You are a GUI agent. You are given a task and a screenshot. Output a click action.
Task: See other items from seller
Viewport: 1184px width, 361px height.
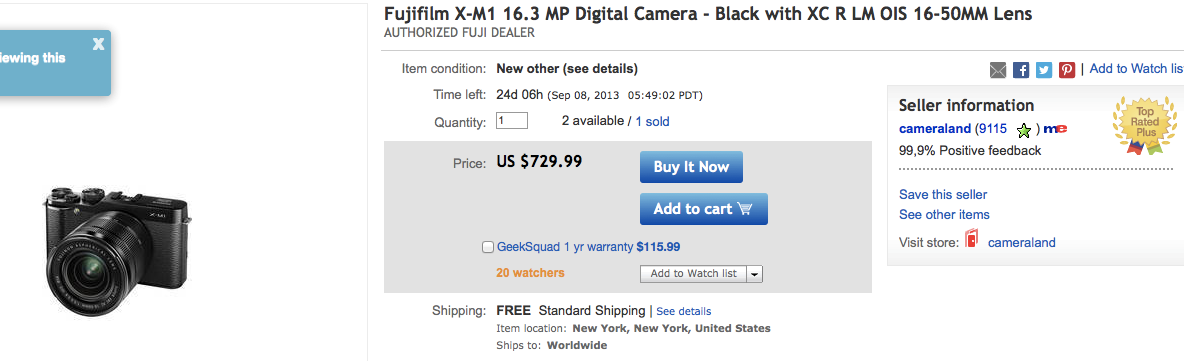(944, 214)
